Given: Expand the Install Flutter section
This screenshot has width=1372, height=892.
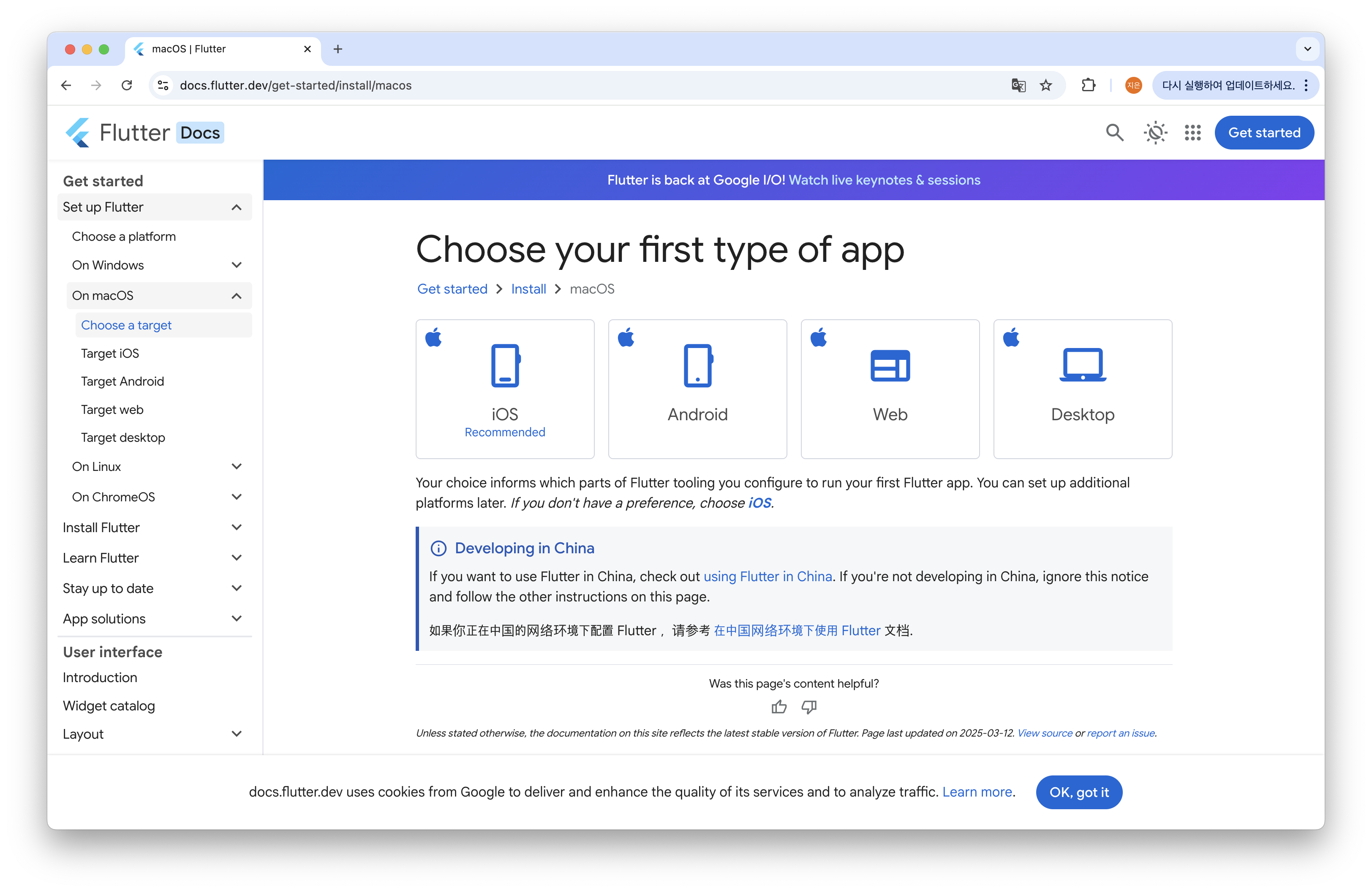Looking at the screenshot, I should 155,527.
